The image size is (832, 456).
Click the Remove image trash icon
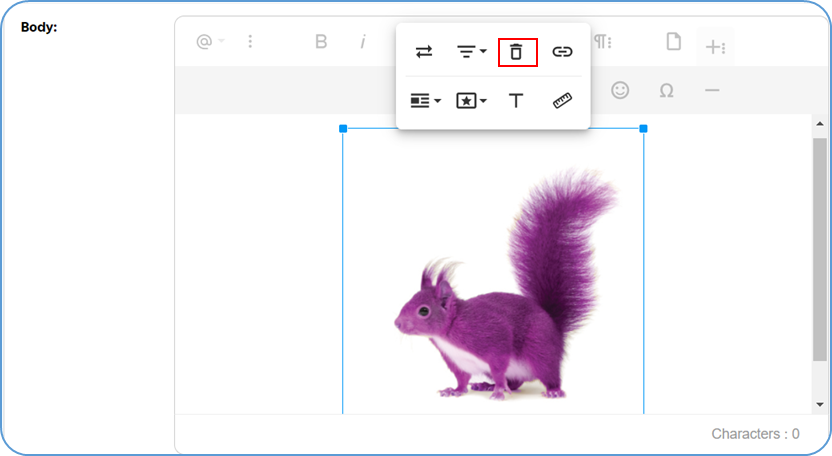pyautogui.click(x=517, y=52)
